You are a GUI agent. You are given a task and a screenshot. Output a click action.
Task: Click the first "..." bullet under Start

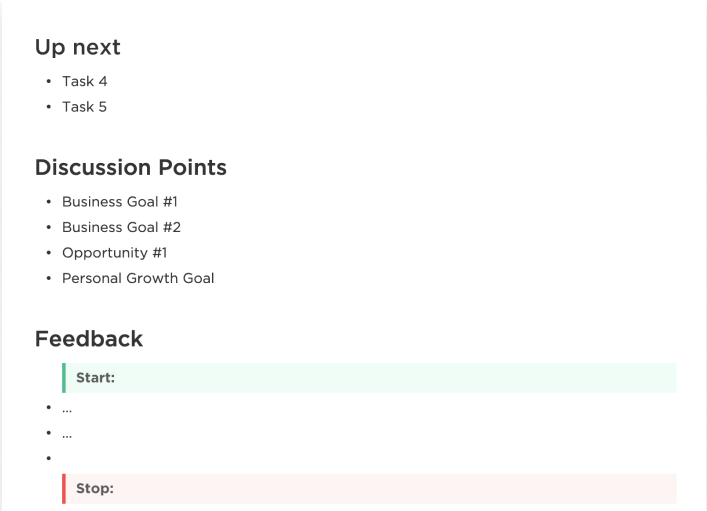(67, 409)
